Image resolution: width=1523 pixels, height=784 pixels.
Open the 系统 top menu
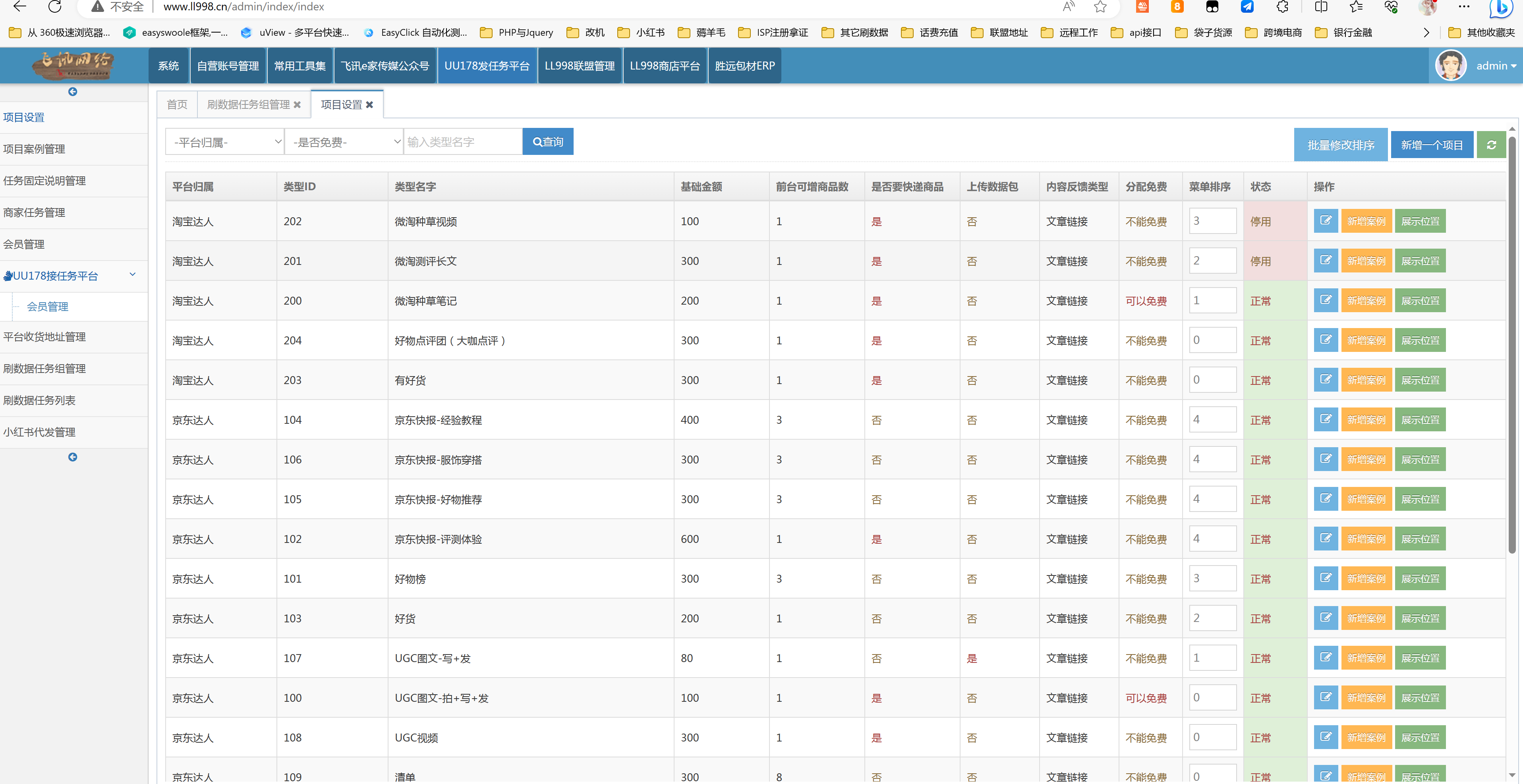tap(168, 66)
